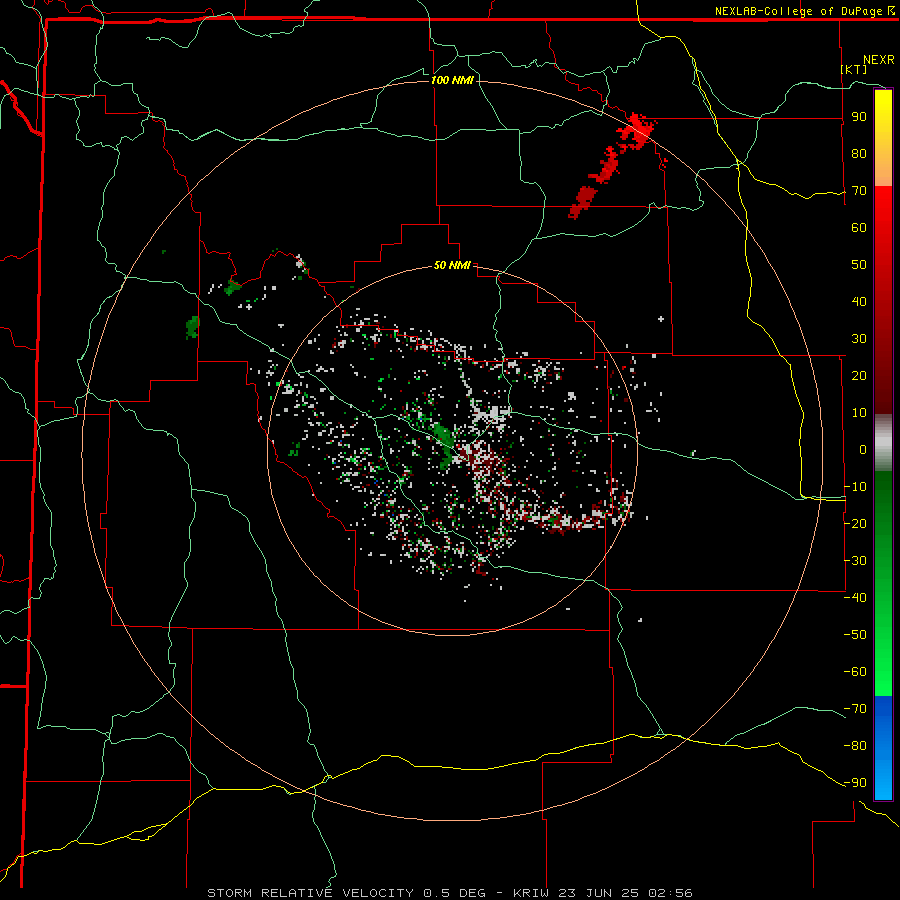Click the bright red colorbar segment near 60

(x=883, y=230)
